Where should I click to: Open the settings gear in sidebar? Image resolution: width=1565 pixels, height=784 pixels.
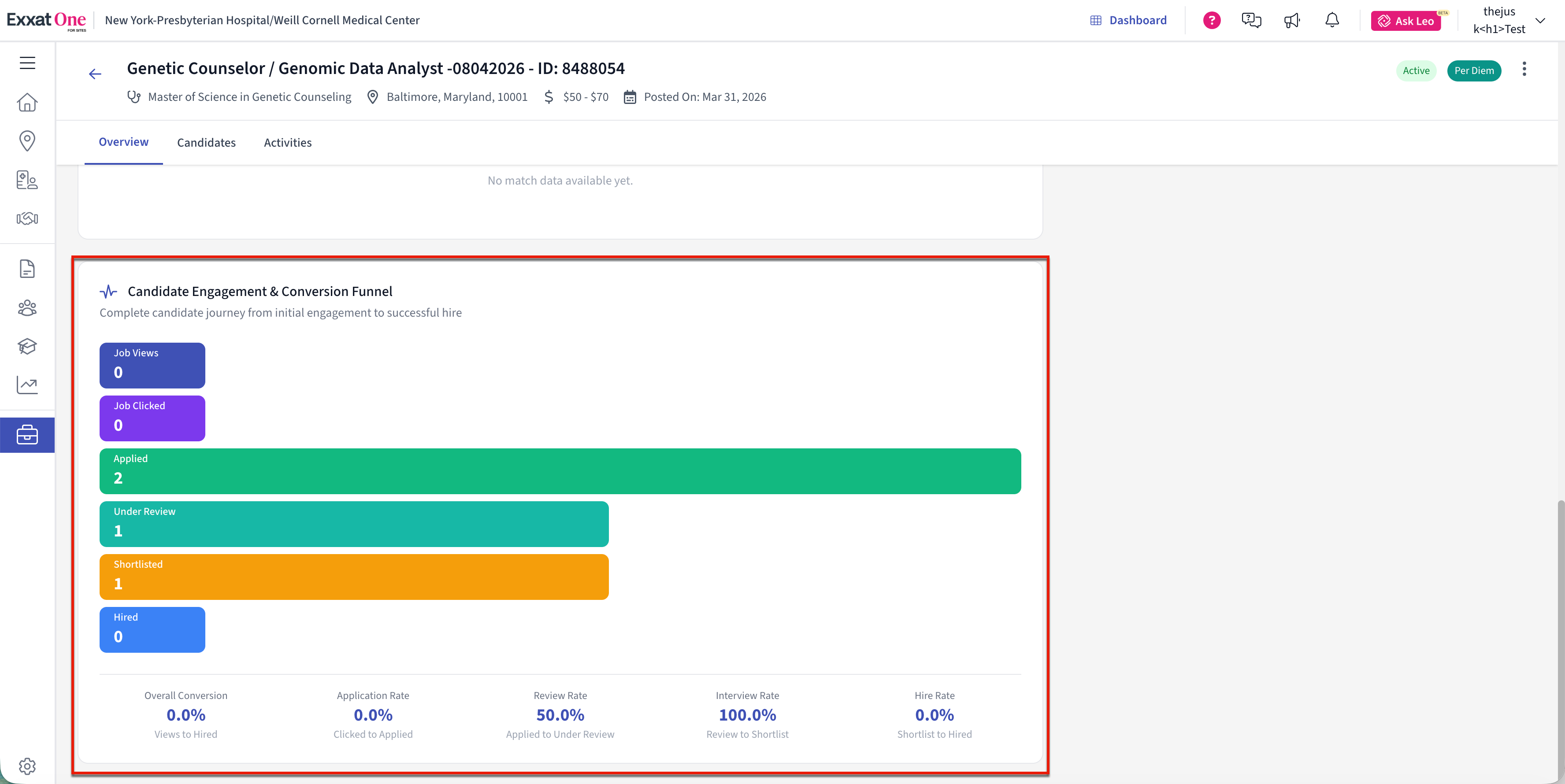pyautogui.click(x=27, y=766)
